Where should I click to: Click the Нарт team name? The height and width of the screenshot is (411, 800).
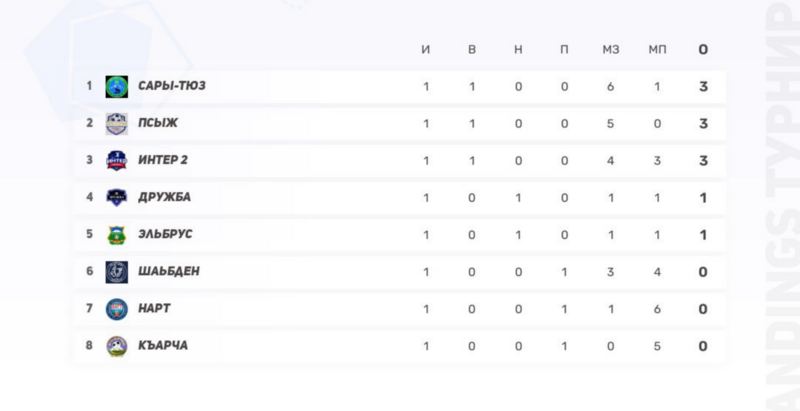point(157,309)
